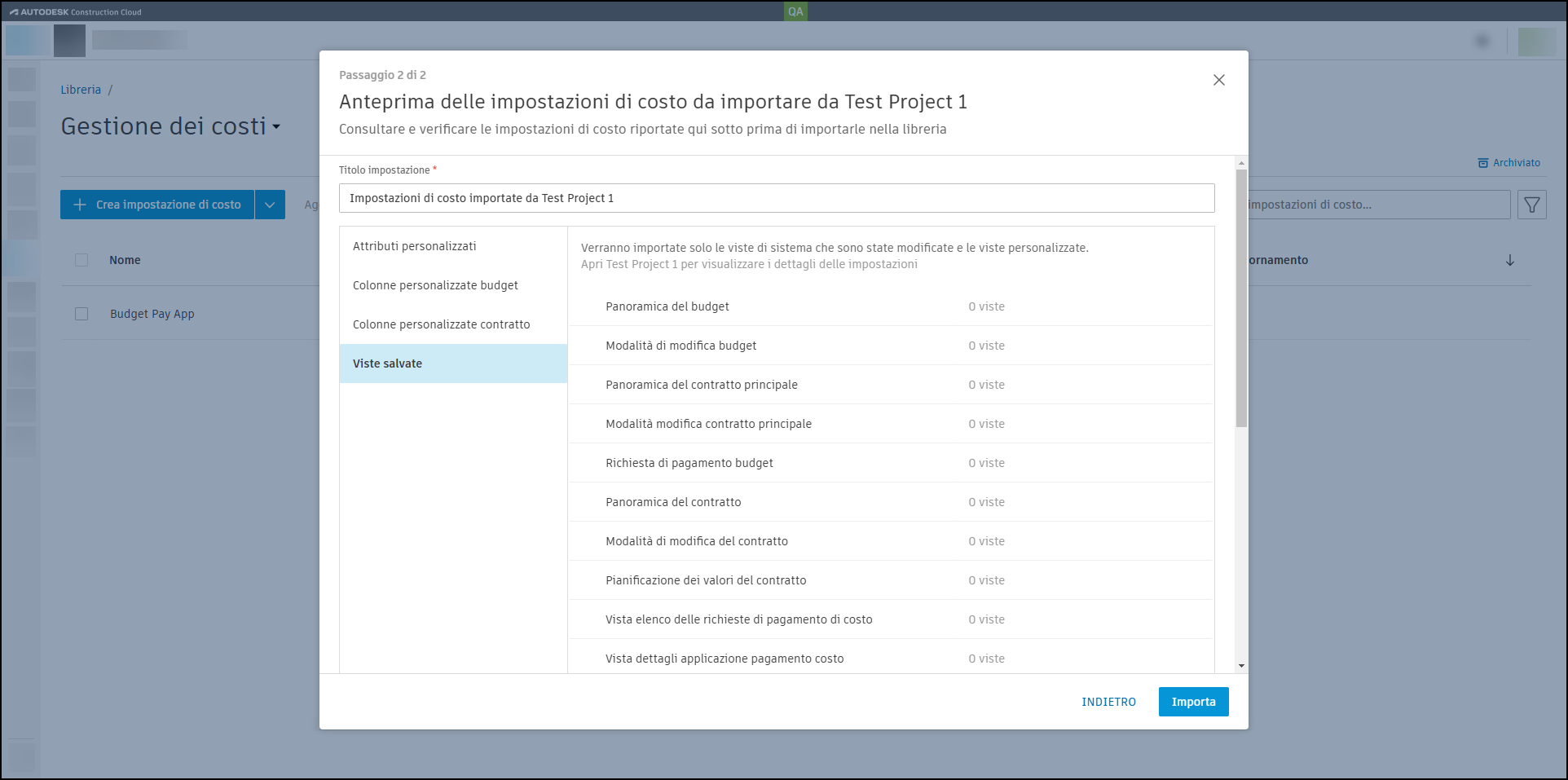The height and width of the screenshot is (780, 1568).
Task: Go back with the INDIETRO button
Action: (1108, 702)
